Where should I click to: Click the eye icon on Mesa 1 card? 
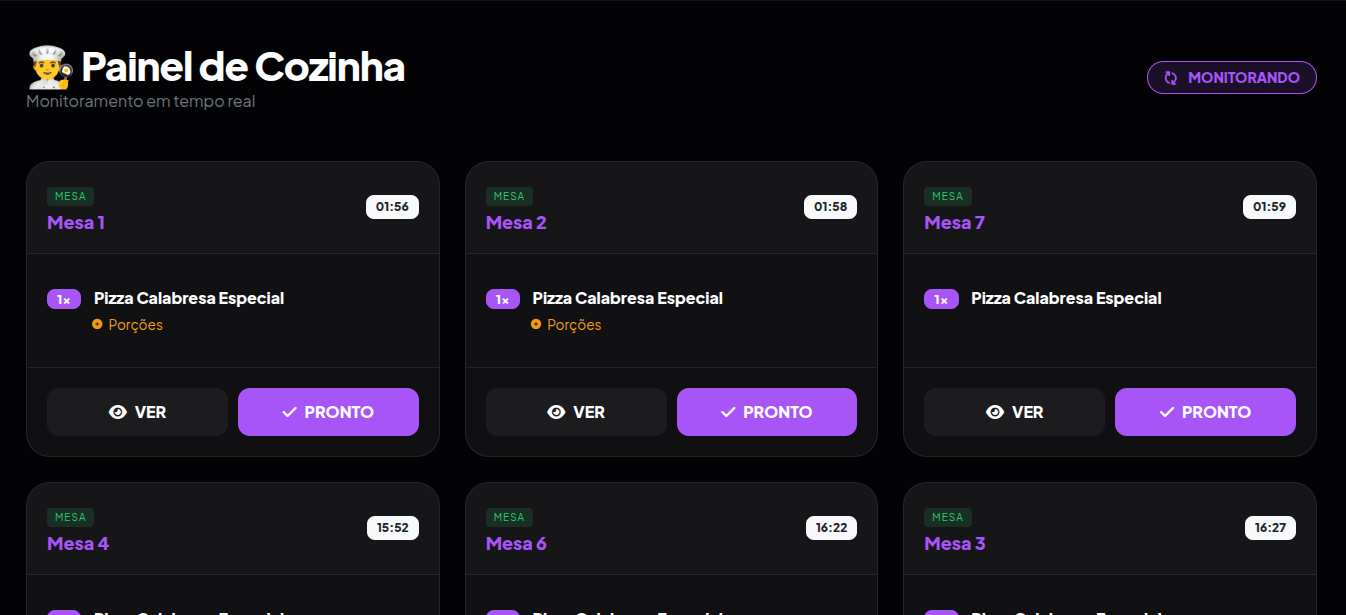coord(118,412)
